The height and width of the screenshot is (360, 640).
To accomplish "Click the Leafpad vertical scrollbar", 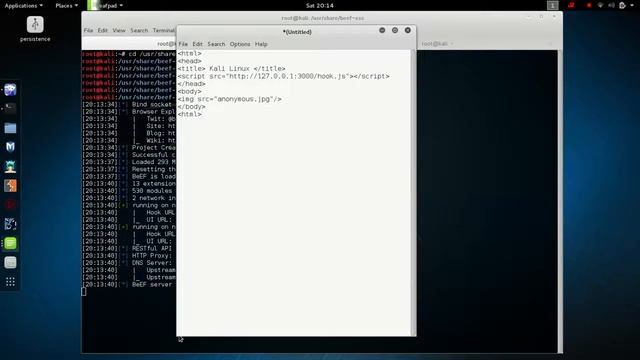I will [414, 193].
